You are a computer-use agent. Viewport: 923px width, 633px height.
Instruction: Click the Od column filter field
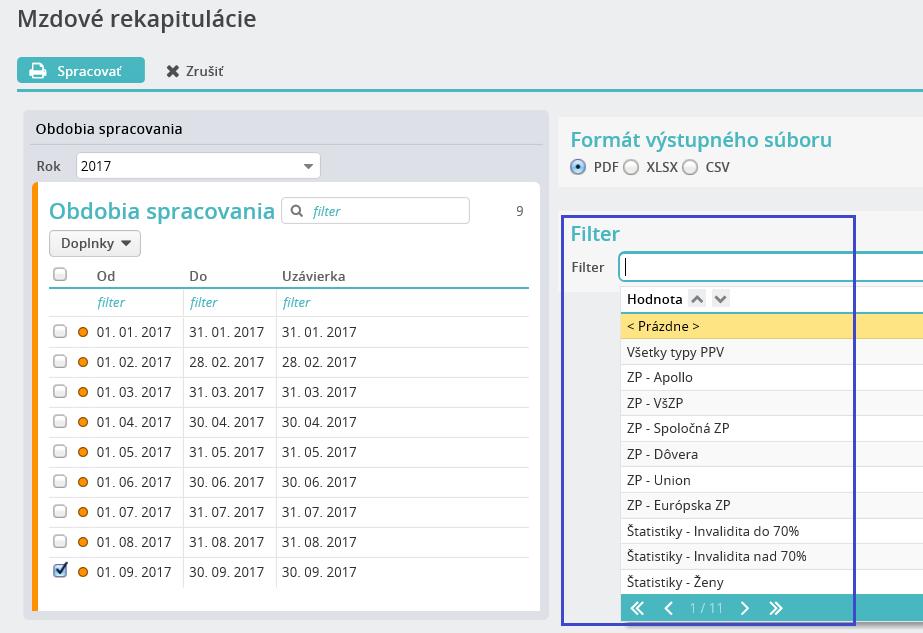click(x=138, y=303)
